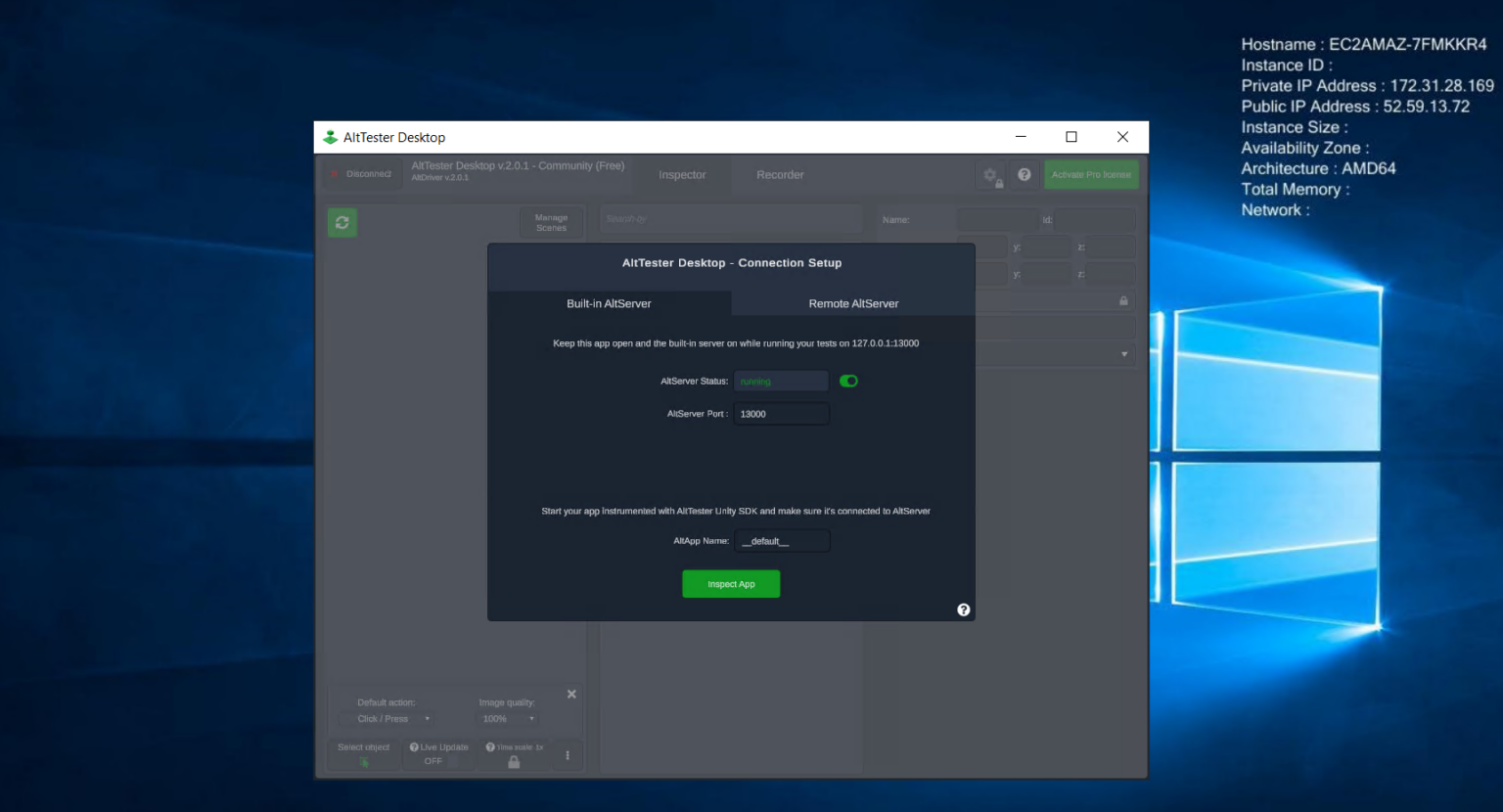Open the three-dot options menu at bottom
Viewport: 1503px width, 812px height.
point(569,754)
